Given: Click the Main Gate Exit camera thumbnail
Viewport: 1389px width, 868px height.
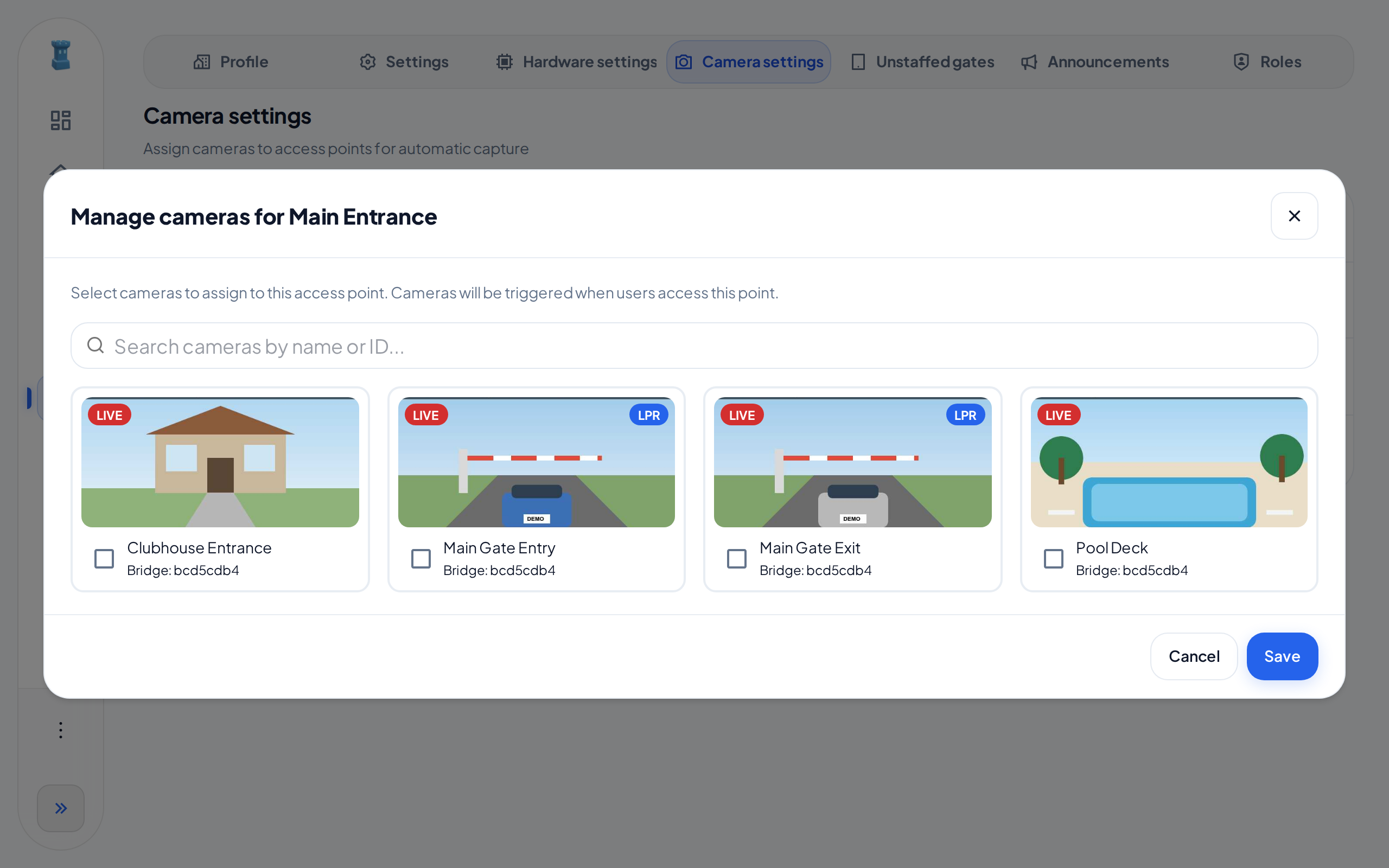Looking at the screenshot, I should (853, 462).
